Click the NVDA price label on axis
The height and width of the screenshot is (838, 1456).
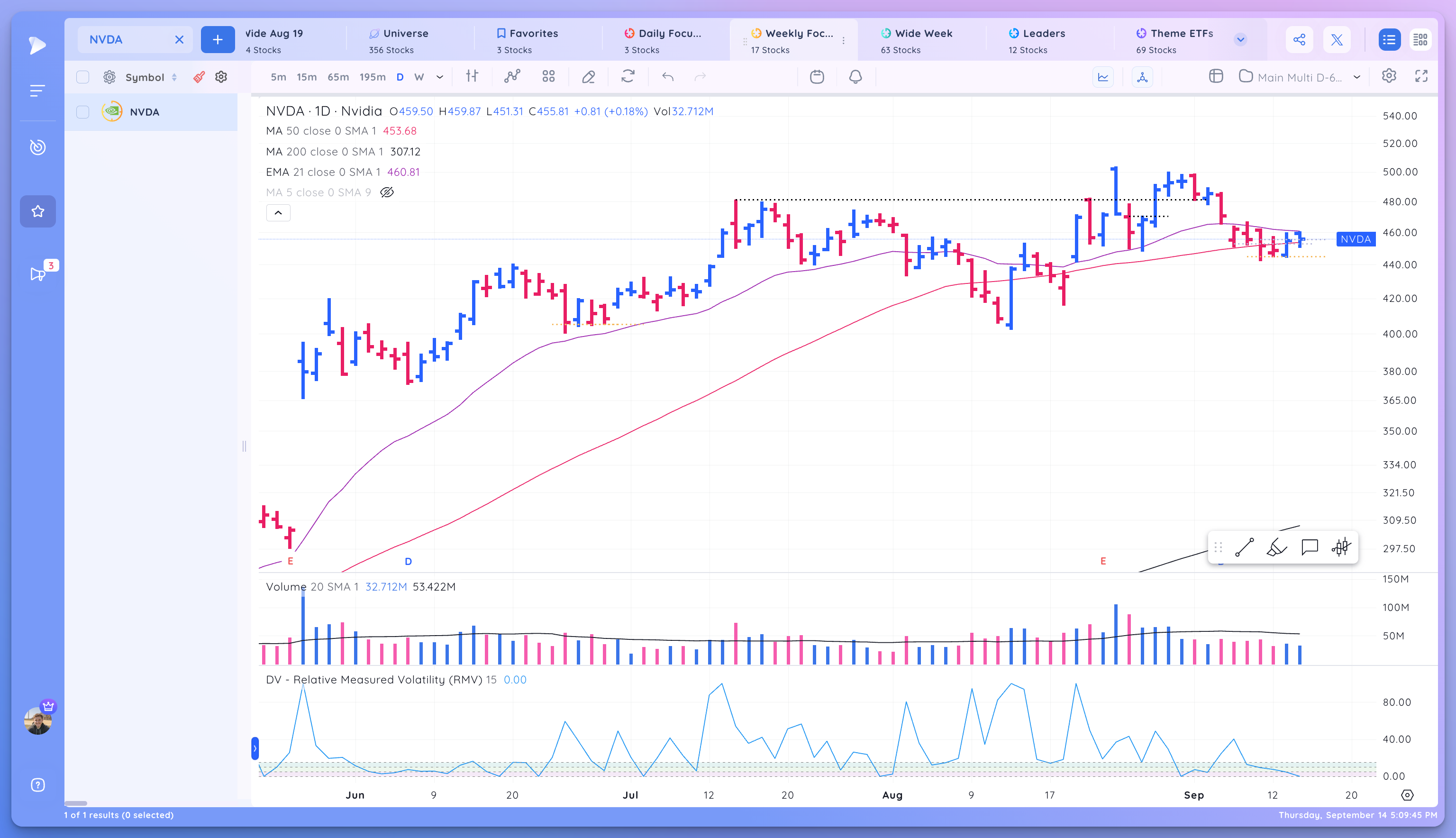coord(1356,239)
